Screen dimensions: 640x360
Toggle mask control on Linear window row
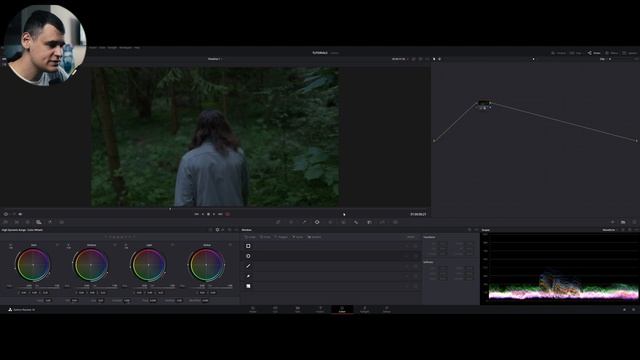(415, 246)
